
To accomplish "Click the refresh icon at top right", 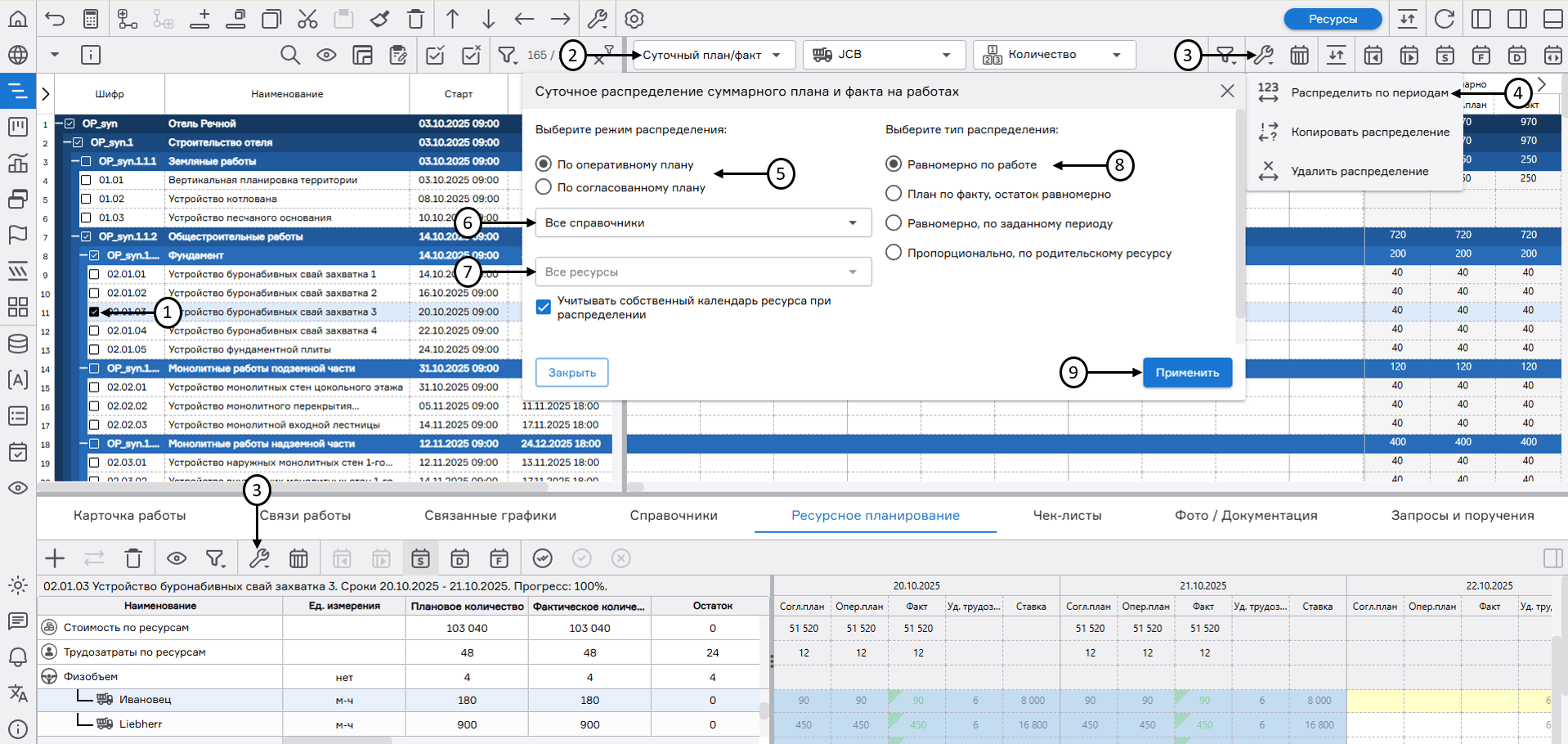I will (x=1445, y=19).
